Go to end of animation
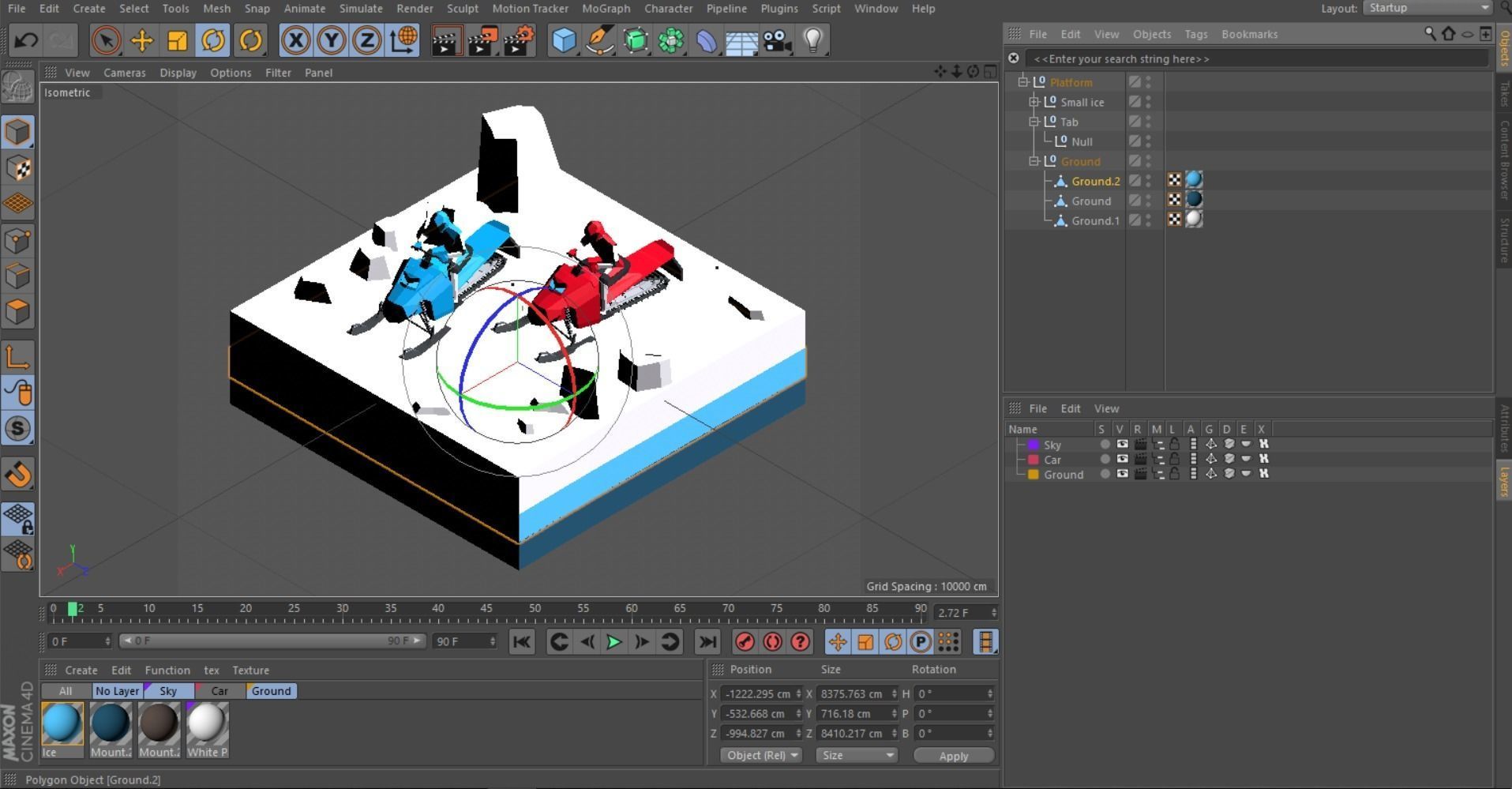Image resolution: width=1512 pixels, height=789 pixels. (707, 642)
